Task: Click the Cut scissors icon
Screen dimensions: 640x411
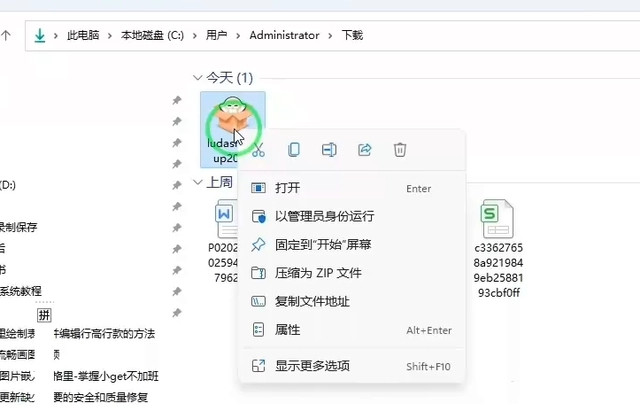Action: tap(258, 150)
